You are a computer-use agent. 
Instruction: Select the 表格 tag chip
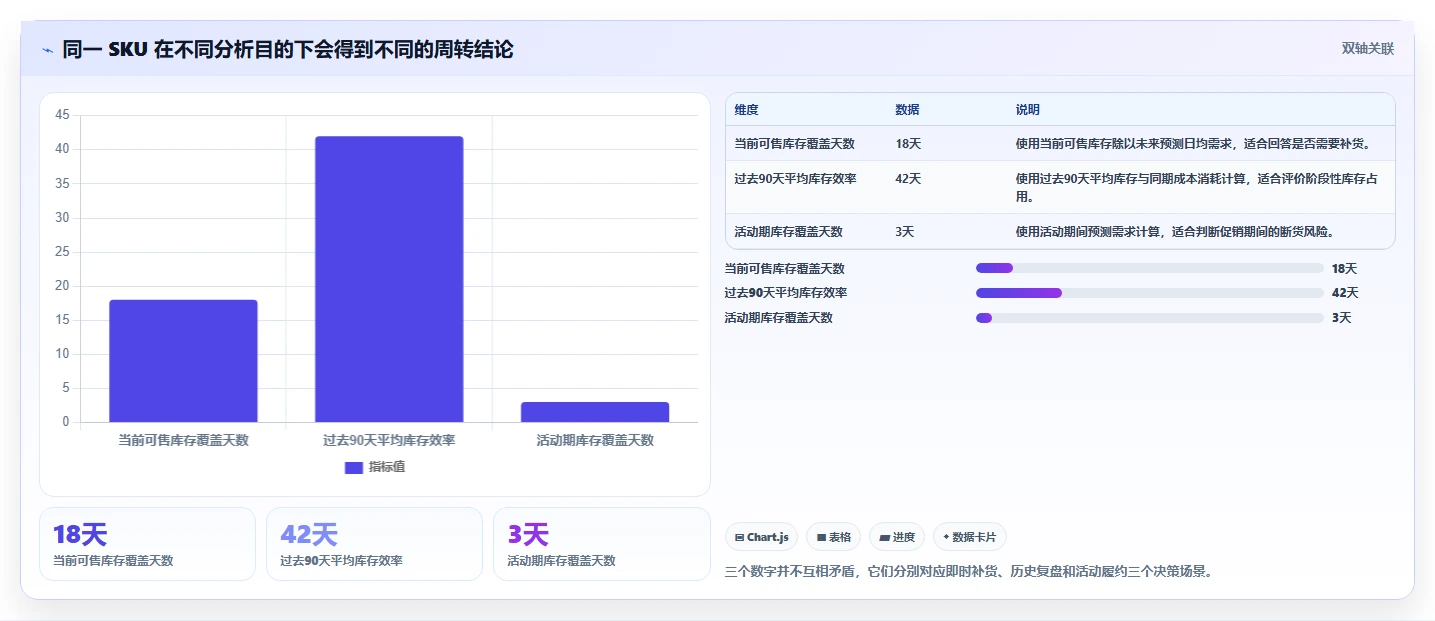coord(834,537)
